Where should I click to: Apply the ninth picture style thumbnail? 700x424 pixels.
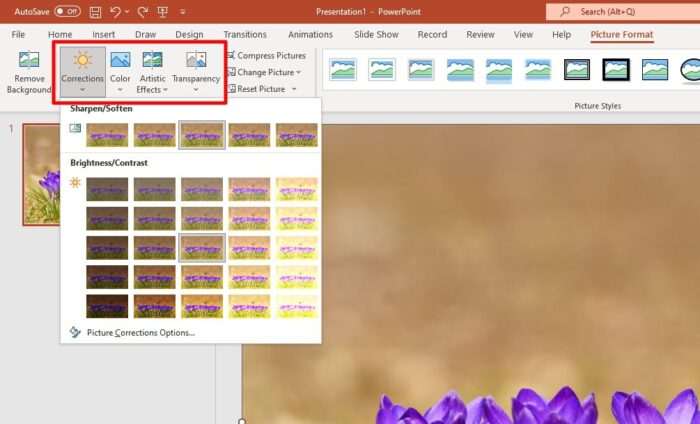[x=655, y=70]
